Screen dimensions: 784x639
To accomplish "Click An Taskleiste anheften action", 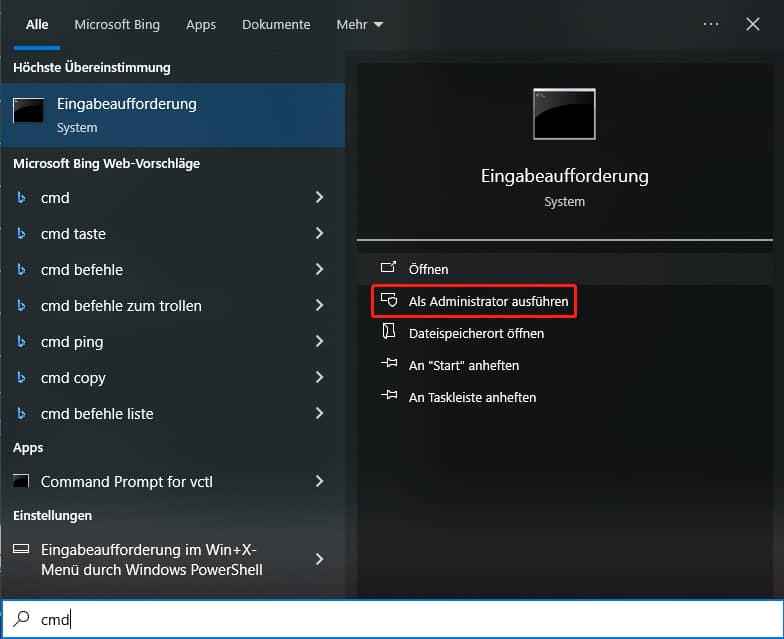I will [x=565, y=397].
